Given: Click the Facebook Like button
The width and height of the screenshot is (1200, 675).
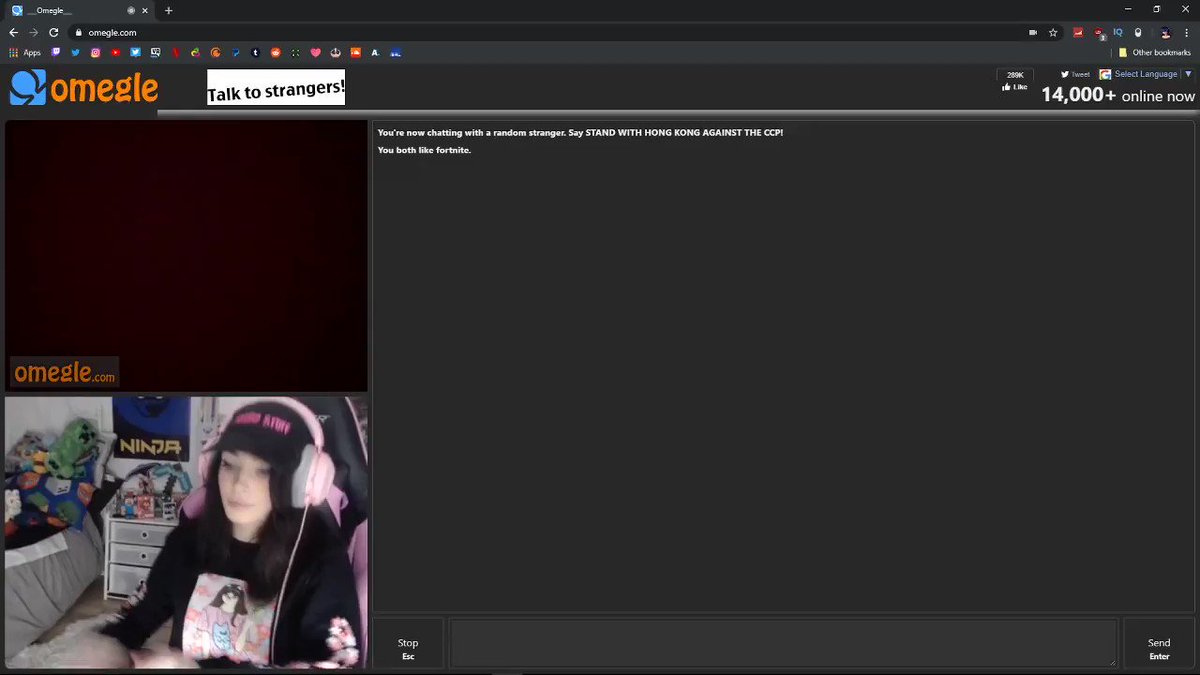Looking at the screenshot, I should click(1014, 87).
